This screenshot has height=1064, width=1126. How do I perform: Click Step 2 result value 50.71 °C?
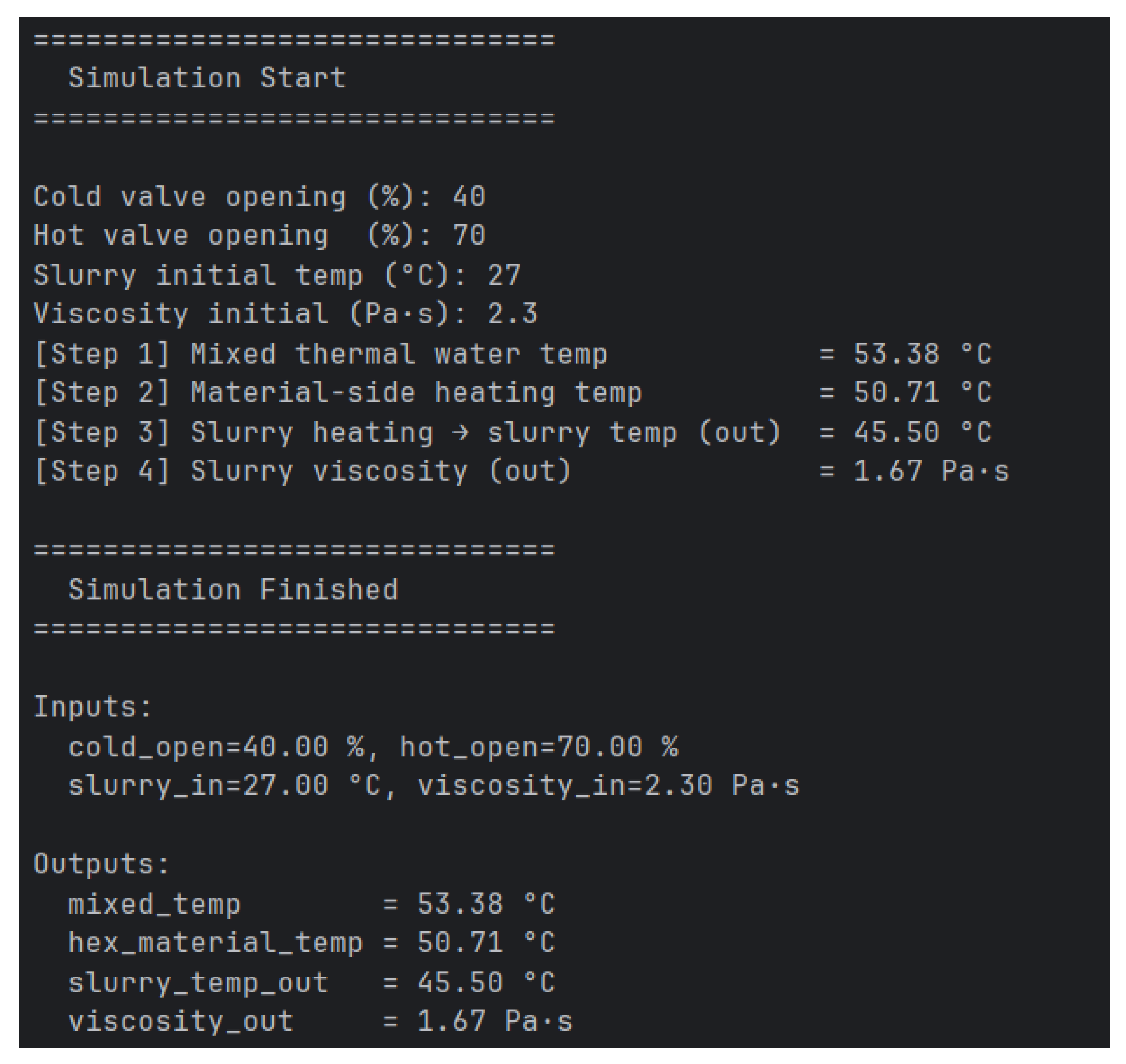(922, 393)
